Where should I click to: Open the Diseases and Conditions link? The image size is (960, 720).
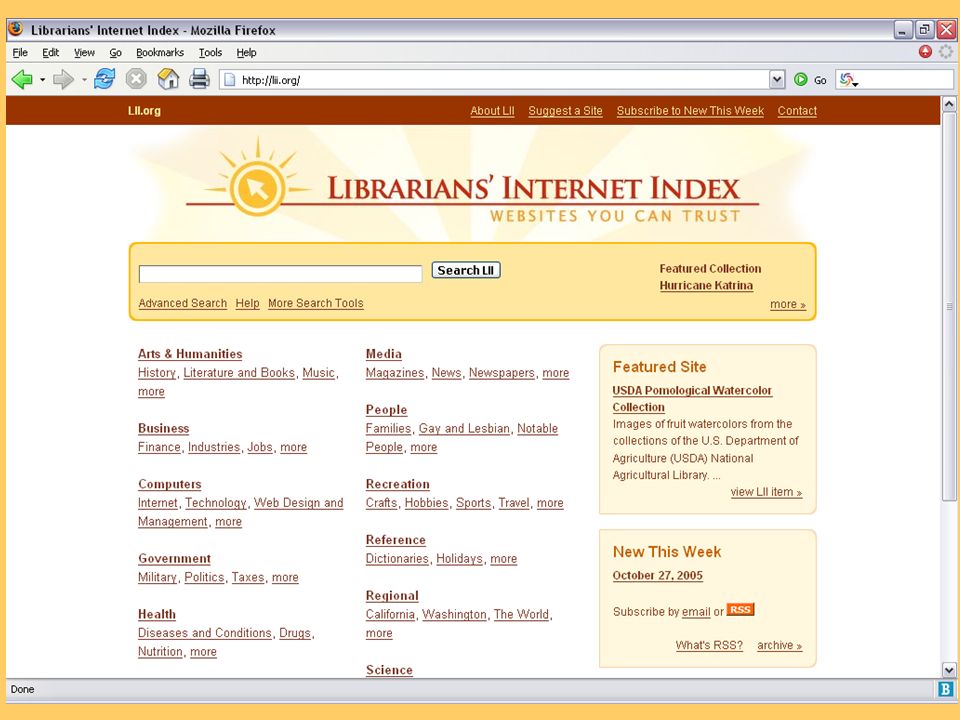[x=204, y=633]
